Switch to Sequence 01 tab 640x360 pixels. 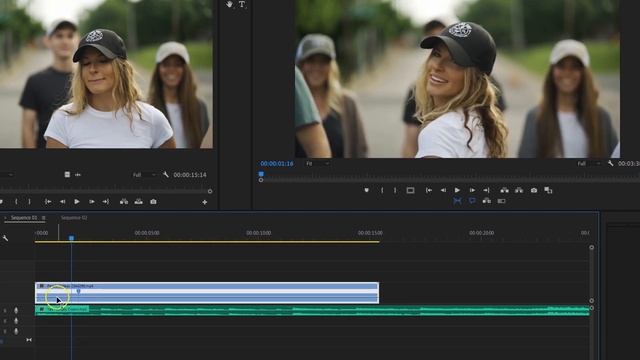pyautogui.click(x=24, y=218)
